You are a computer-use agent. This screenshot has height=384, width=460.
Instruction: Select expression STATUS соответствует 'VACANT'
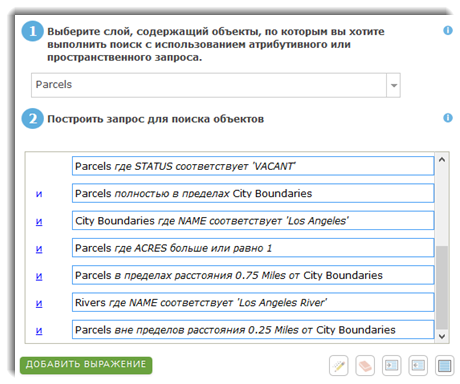click(x=253, y=166)
